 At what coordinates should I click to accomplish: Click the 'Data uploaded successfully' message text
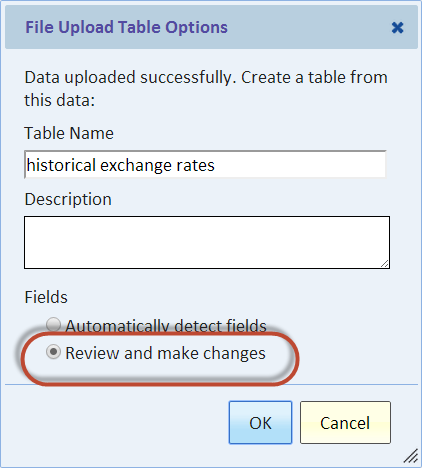(206, 89)
